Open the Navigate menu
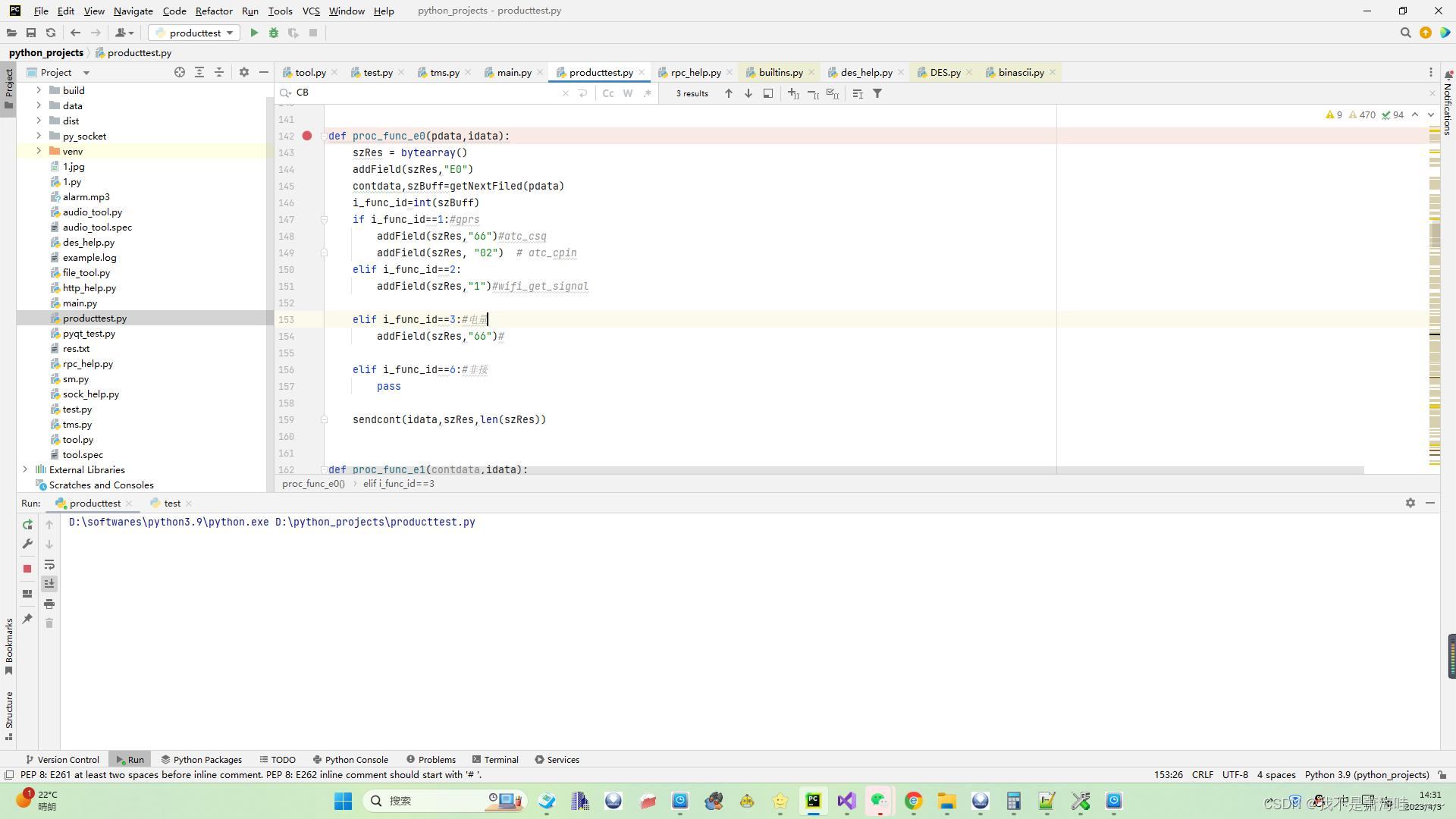 pos(133,11)
